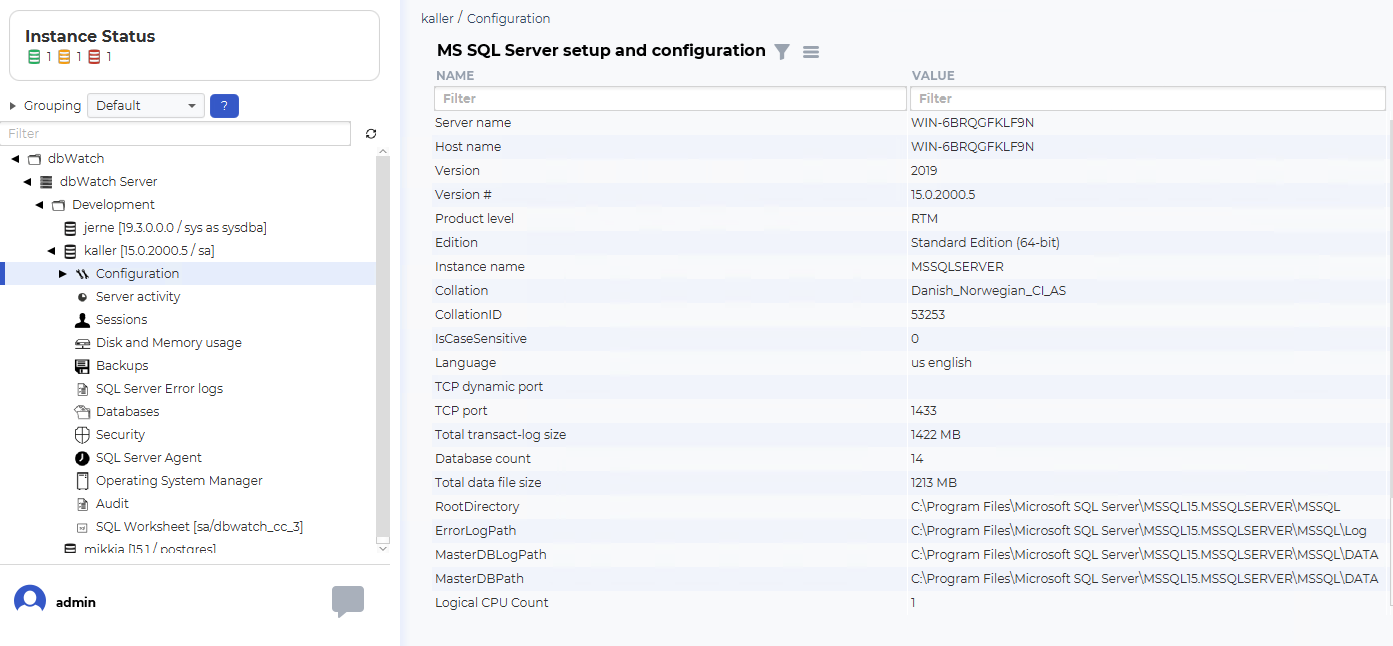Open the chat message bubble icon
The height and width of the screenshot is (646, 1393).
coord(348,601)
